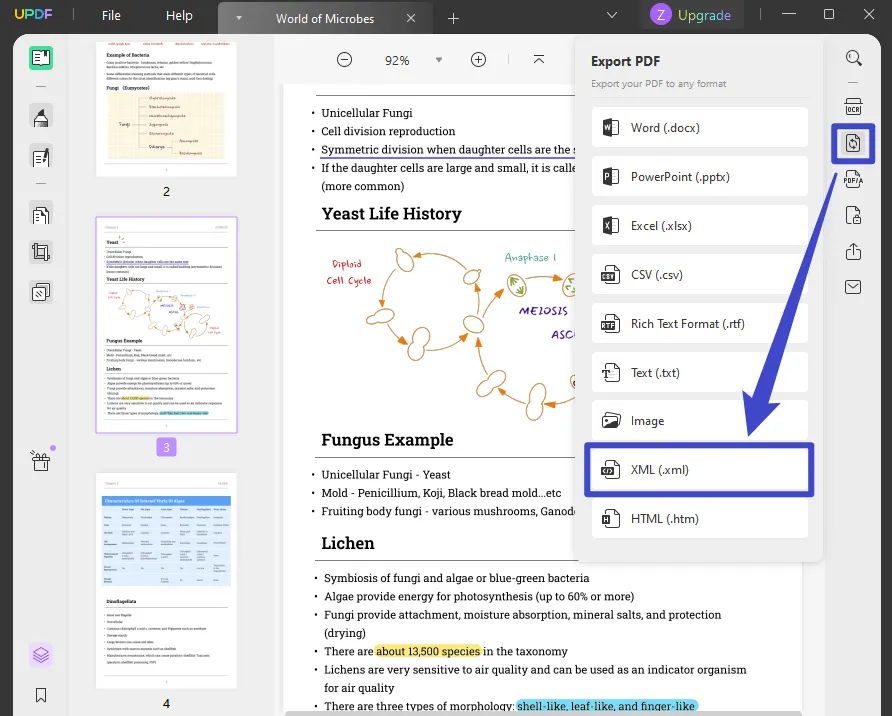Expand the open tabs list chevron
The image size is (892, 716).
click(x=611, y=17)
